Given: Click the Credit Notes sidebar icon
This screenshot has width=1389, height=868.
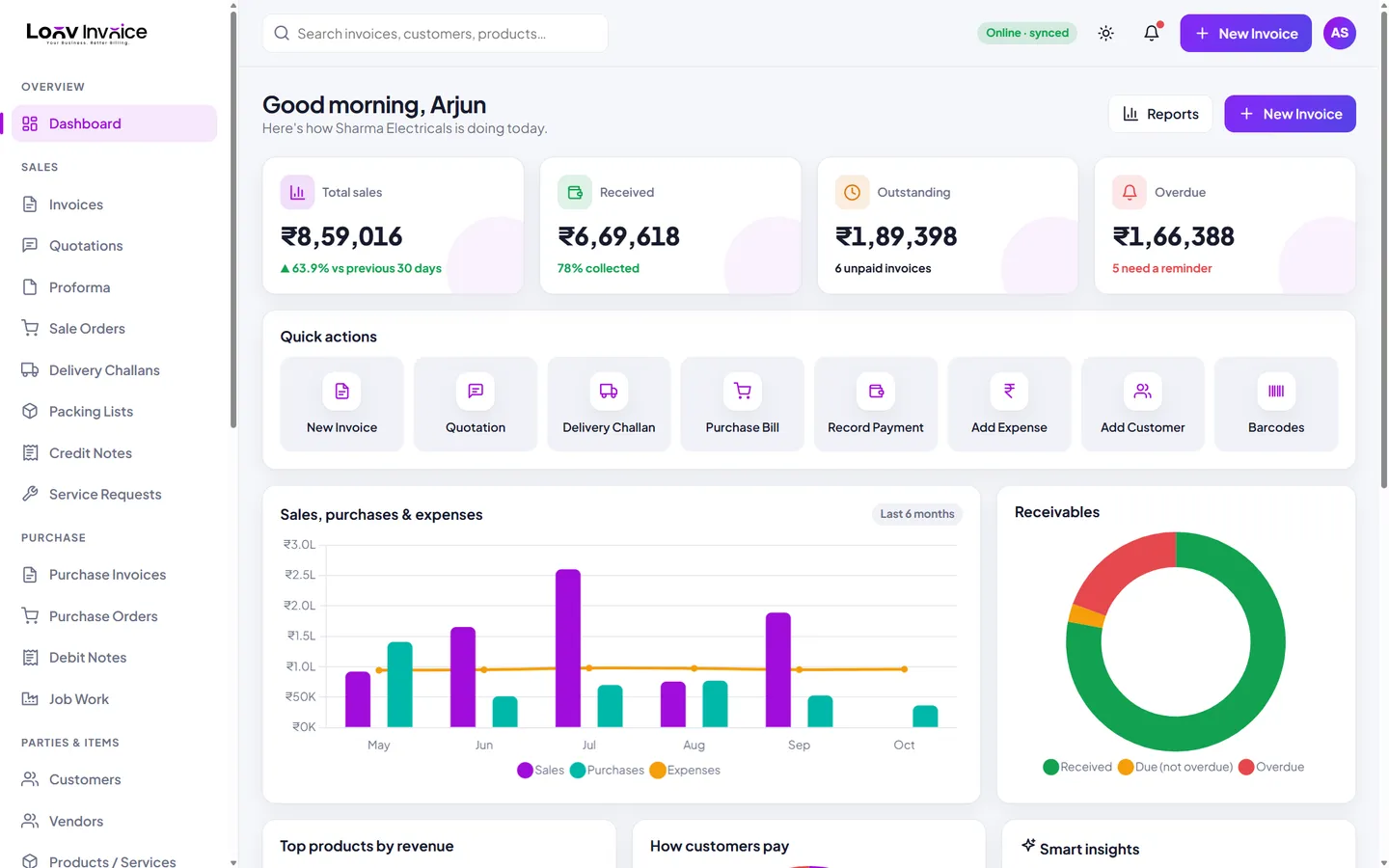Looking at the screenshot, I should pyautogui.click(x=30, y=452).
